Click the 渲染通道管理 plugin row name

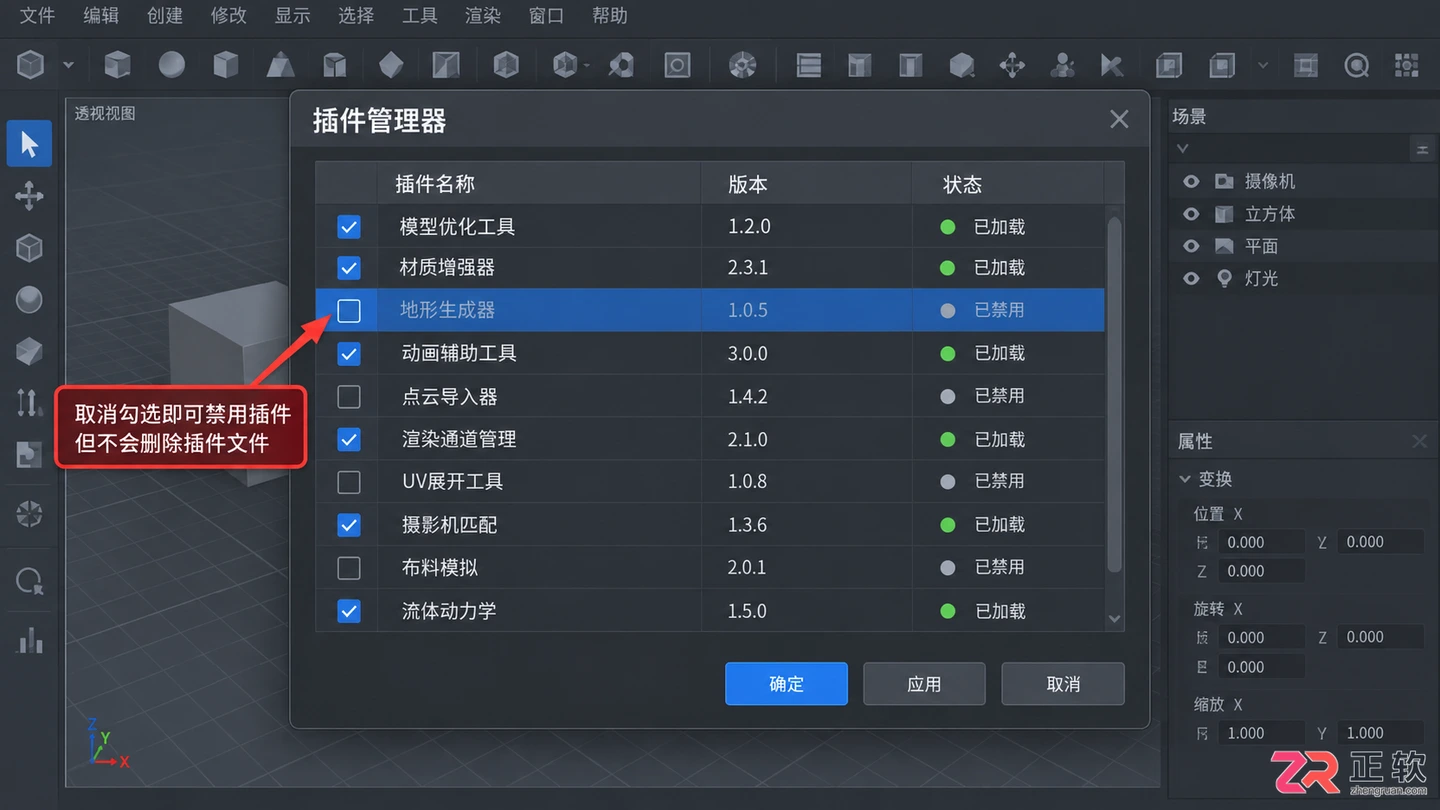pyautogui.click(x=459, y=439)
